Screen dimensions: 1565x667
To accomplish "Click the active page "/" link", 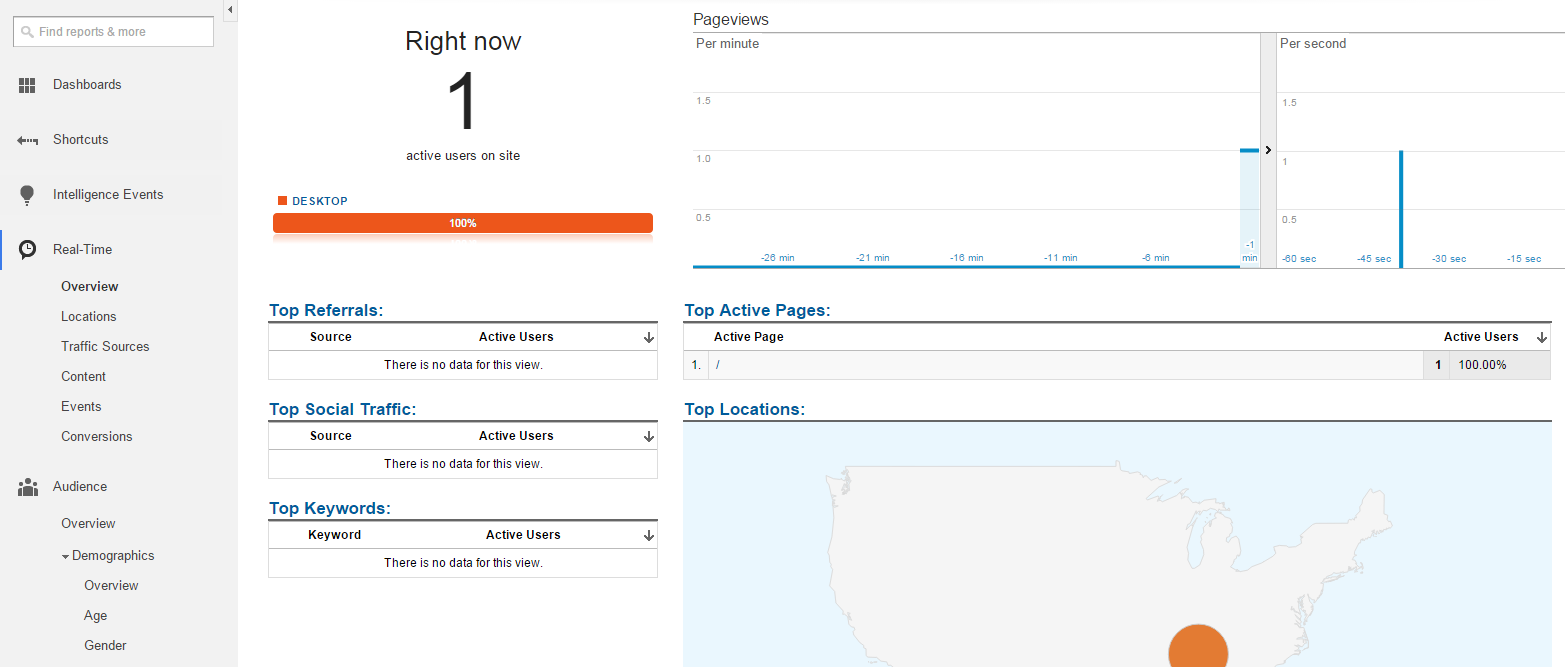I will (x=718, y=365).
